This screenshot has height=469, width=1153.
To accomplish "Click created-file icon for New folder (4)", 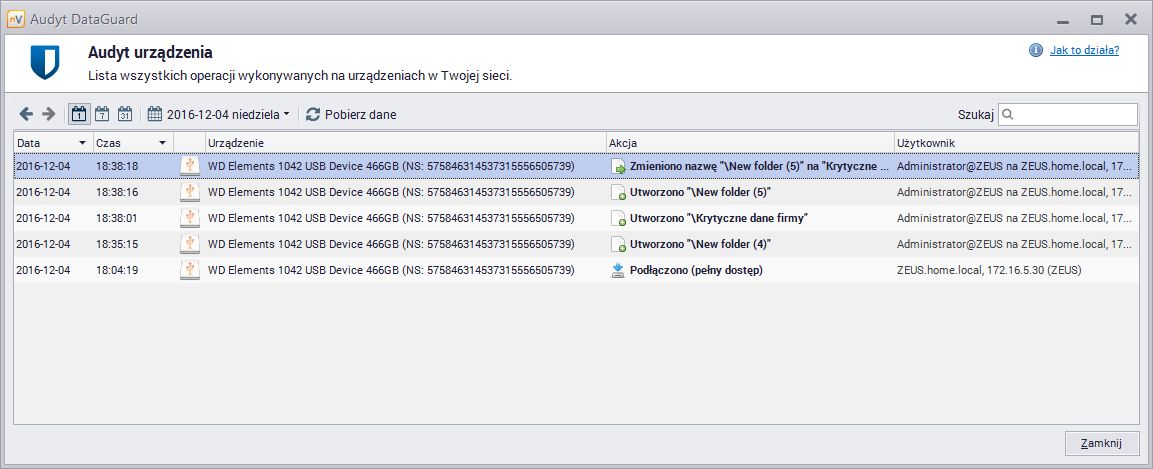I will [618, 243].
